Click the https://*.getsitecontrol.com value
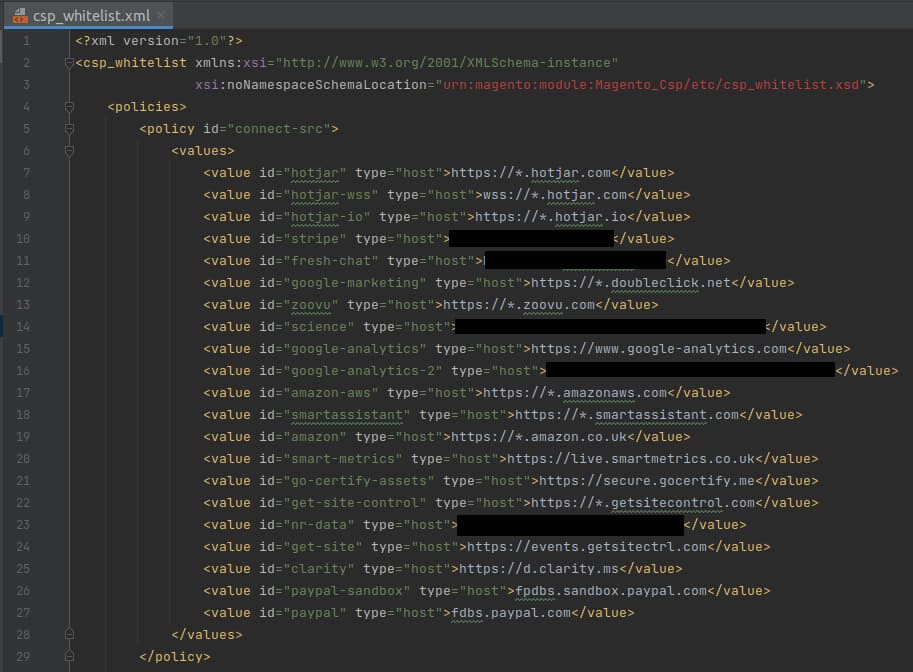913x672 pixels. tap(643, 503)
